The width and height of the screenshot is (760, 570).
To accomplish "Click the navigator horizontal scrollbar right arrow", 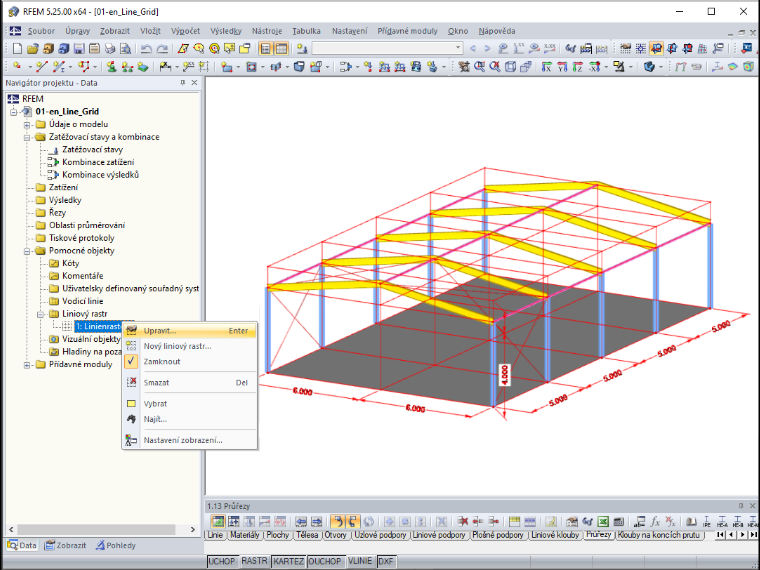I will pos(193,529).
